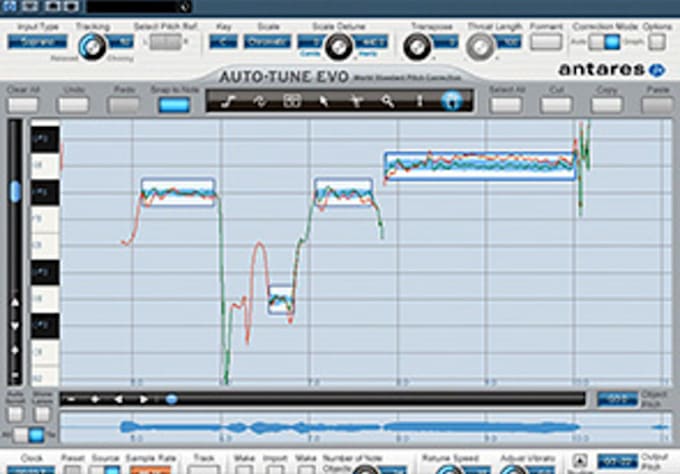This screenshot has height=474, width=680.
Task: Click the play transport arrow
Action: [143, 399]
